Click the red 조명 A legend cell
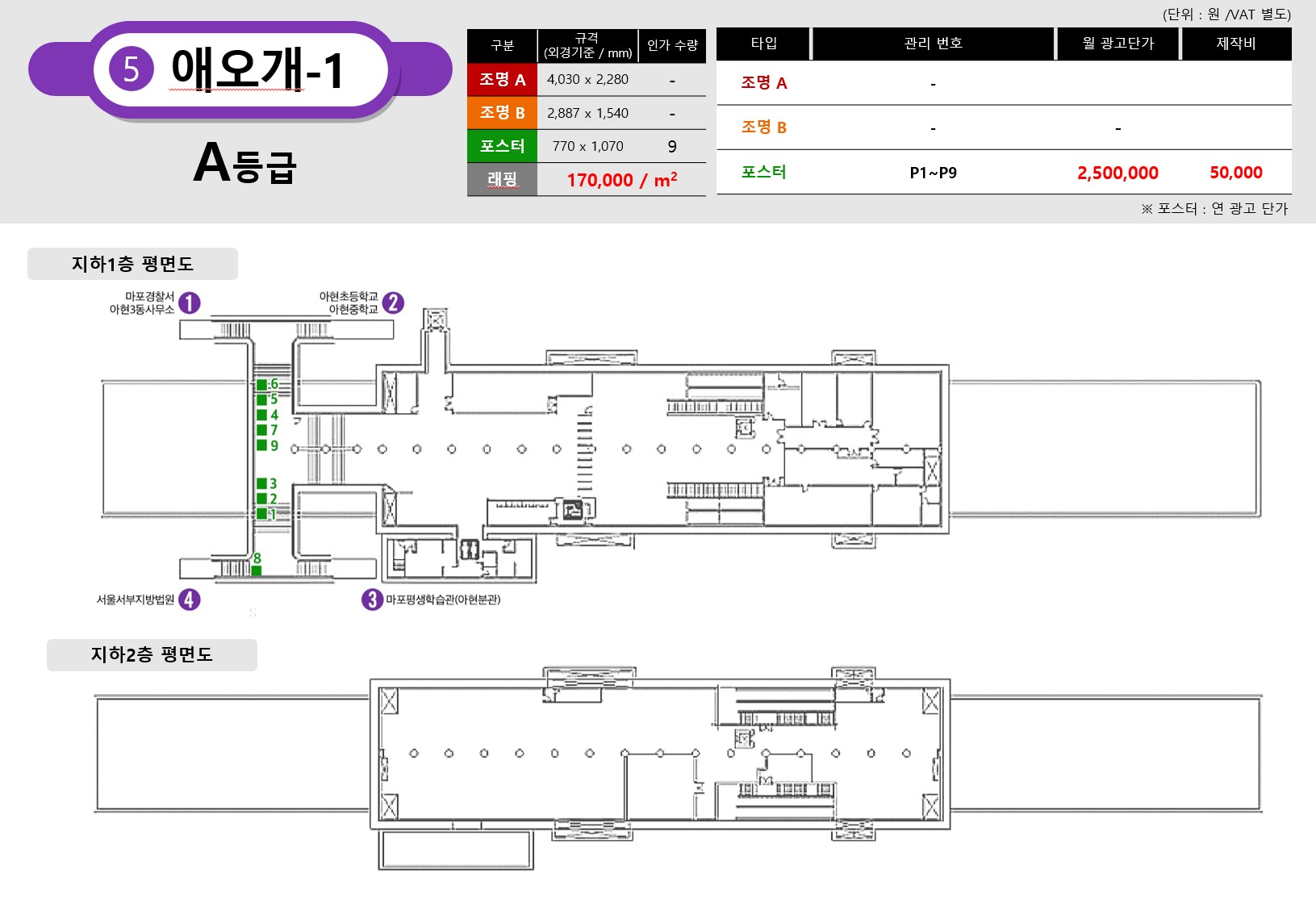 click(x=502, y=80)
